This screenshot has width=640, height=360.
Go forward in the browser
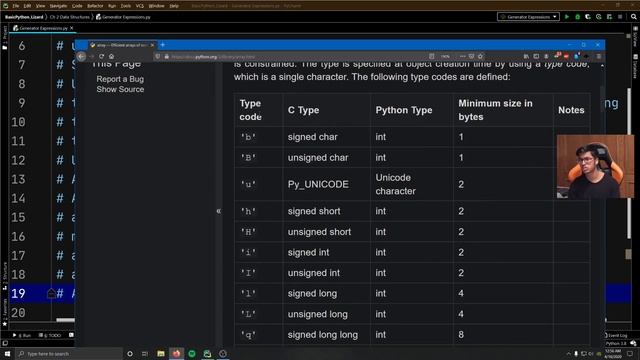tap(91, 56)
